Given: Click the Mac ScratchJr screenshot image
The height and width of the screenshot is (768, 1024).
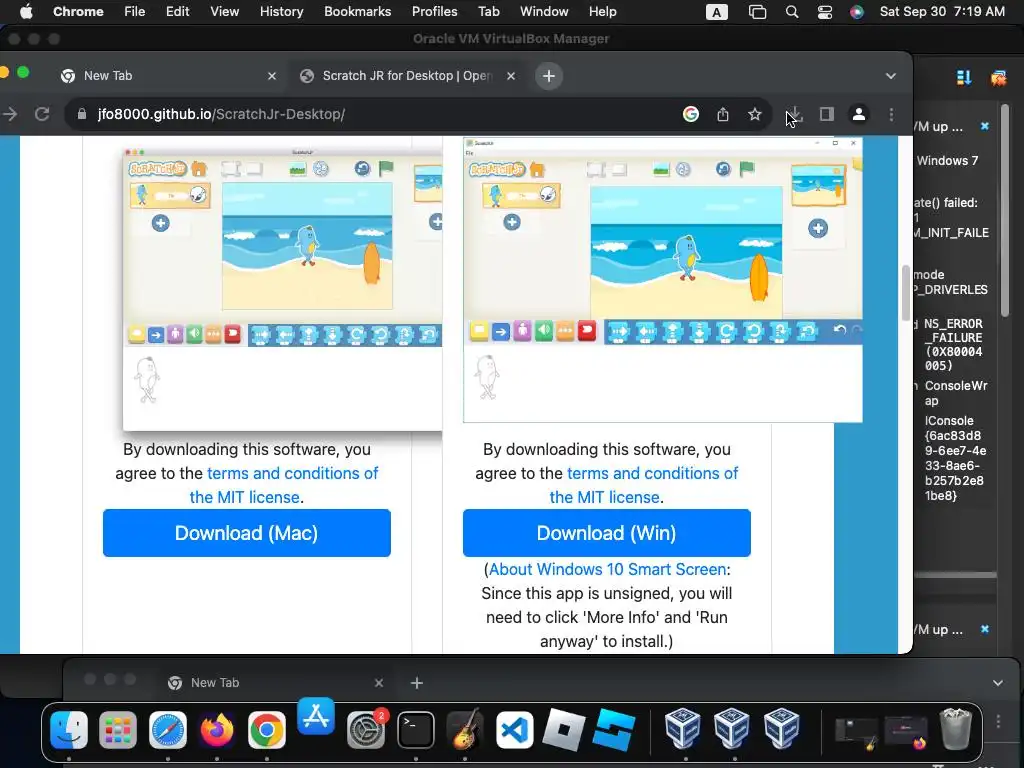Looking at the screenshot, I should 283,289.
